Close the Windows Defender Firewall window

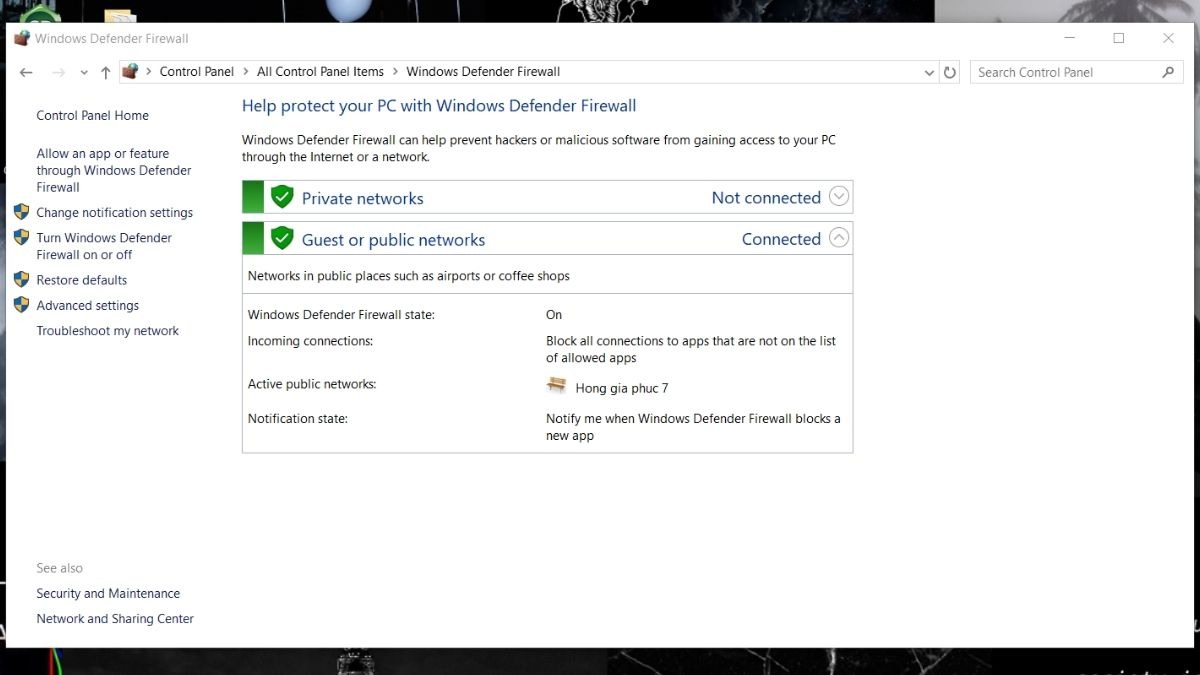[1168, 38]
